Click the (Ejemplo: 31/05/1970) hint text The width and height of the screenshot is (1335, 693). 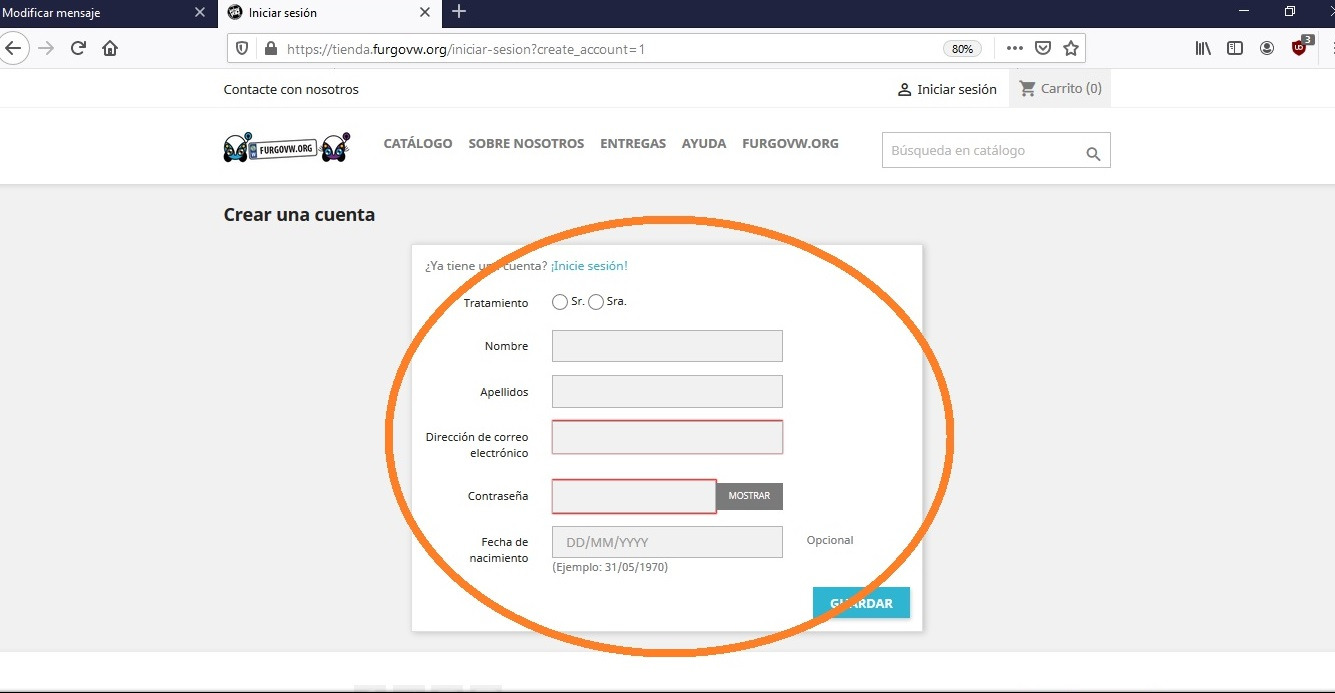tap(610, 567)
